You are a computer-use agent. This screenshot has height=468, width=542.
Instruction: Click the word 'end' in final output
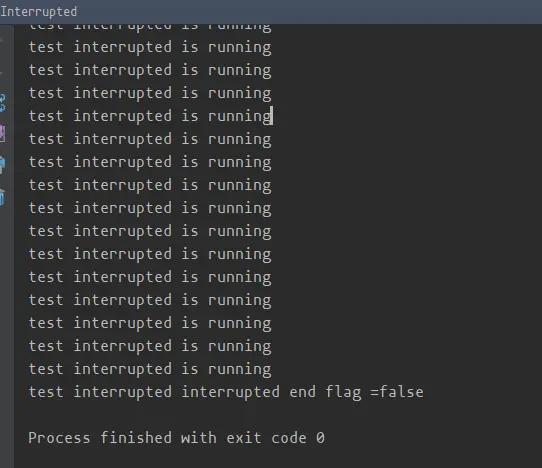302,392
